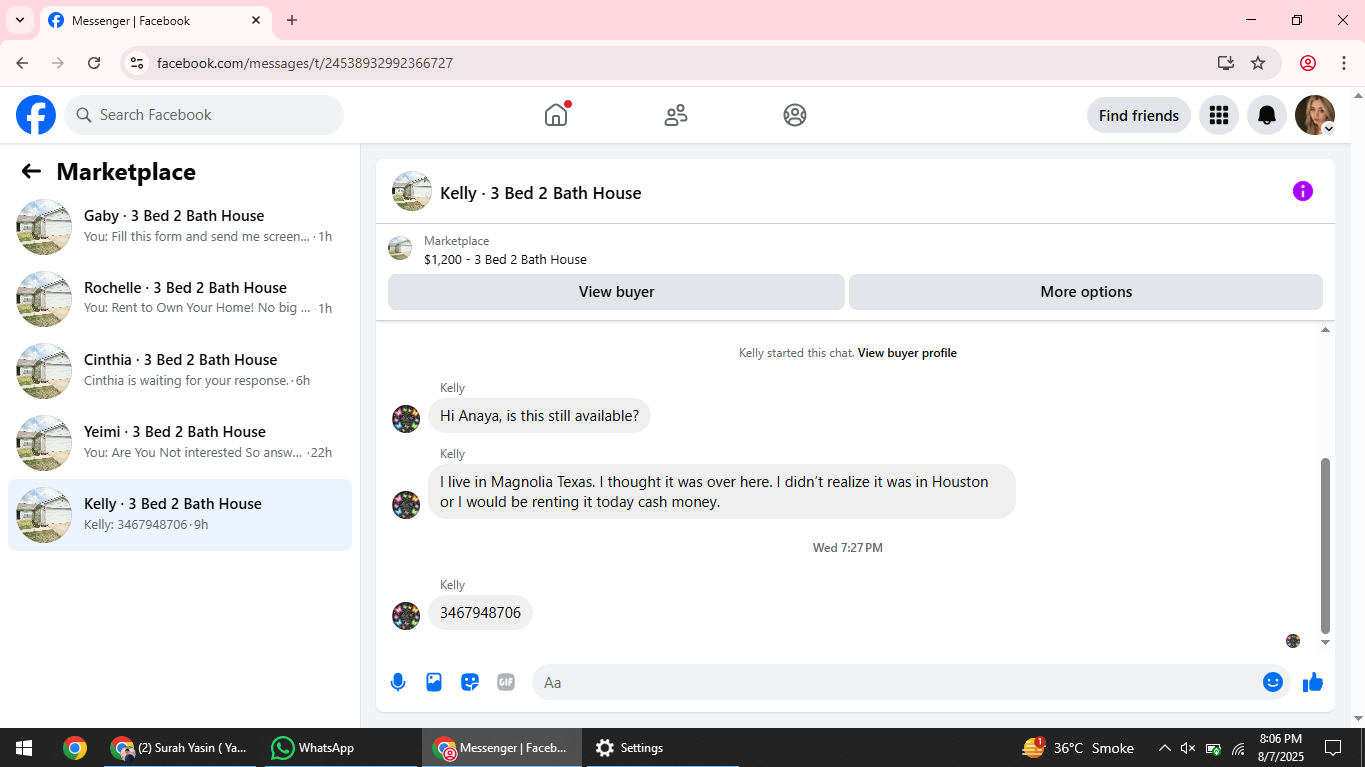Click the Wi-Fi network tray icon
1365x767 pixels.
tap(1238, 748)
